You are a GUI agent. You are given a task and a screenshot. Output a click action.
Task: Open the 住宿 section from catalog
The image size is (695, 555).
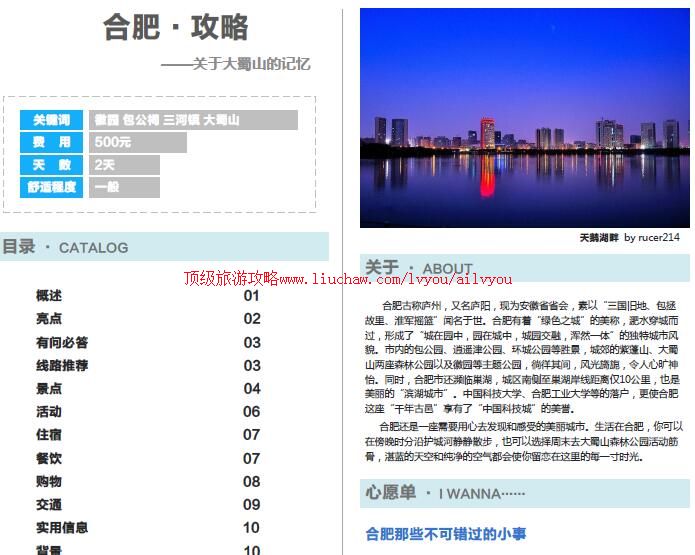[49, 435]
